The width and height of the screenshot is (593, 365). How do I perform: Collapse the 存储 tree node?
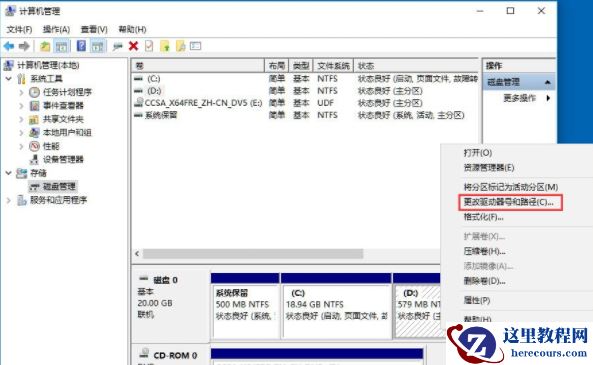(x=9, y=173)
